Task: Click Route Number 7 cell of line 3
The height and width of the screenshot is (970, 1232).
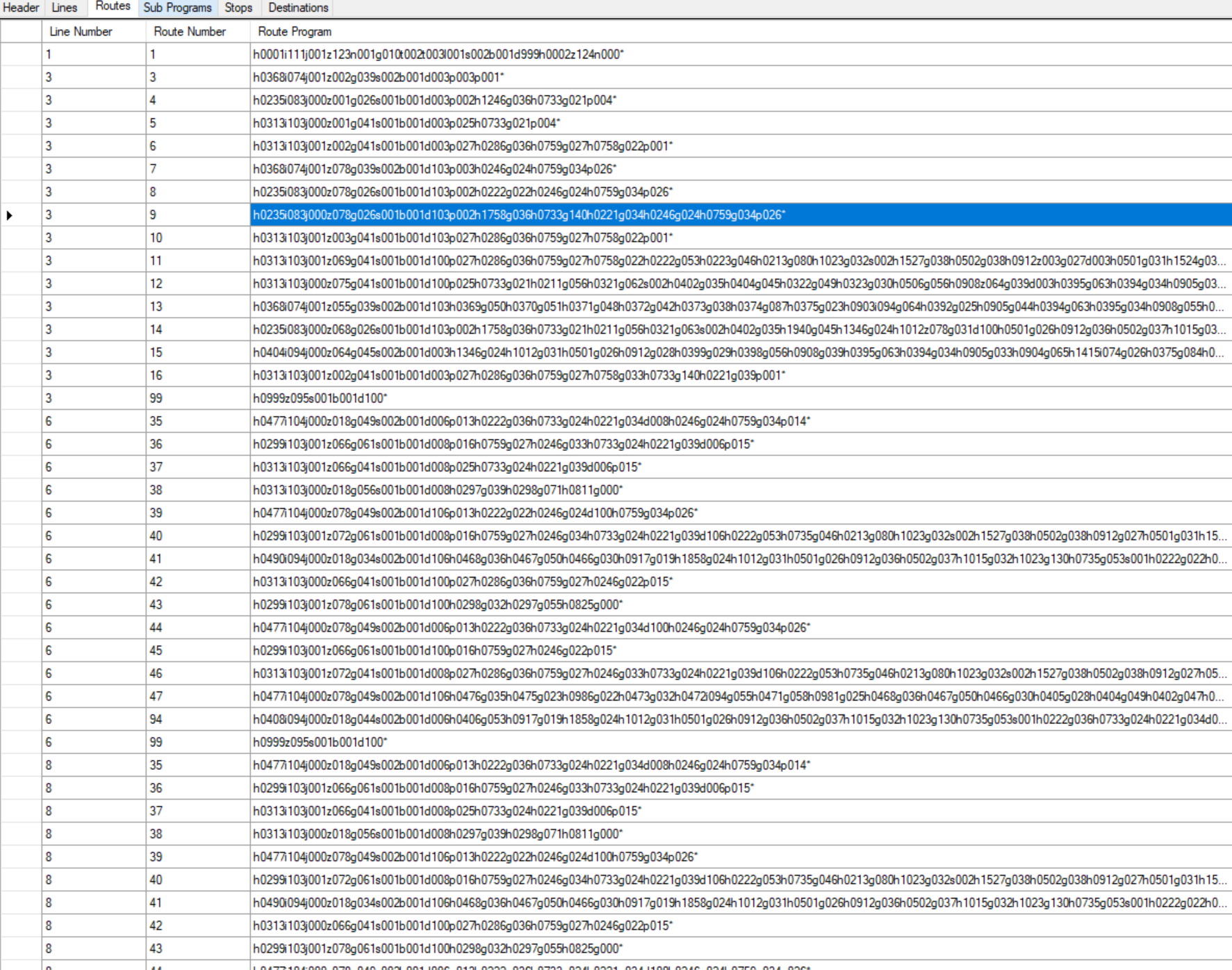Action: (198, 169)
